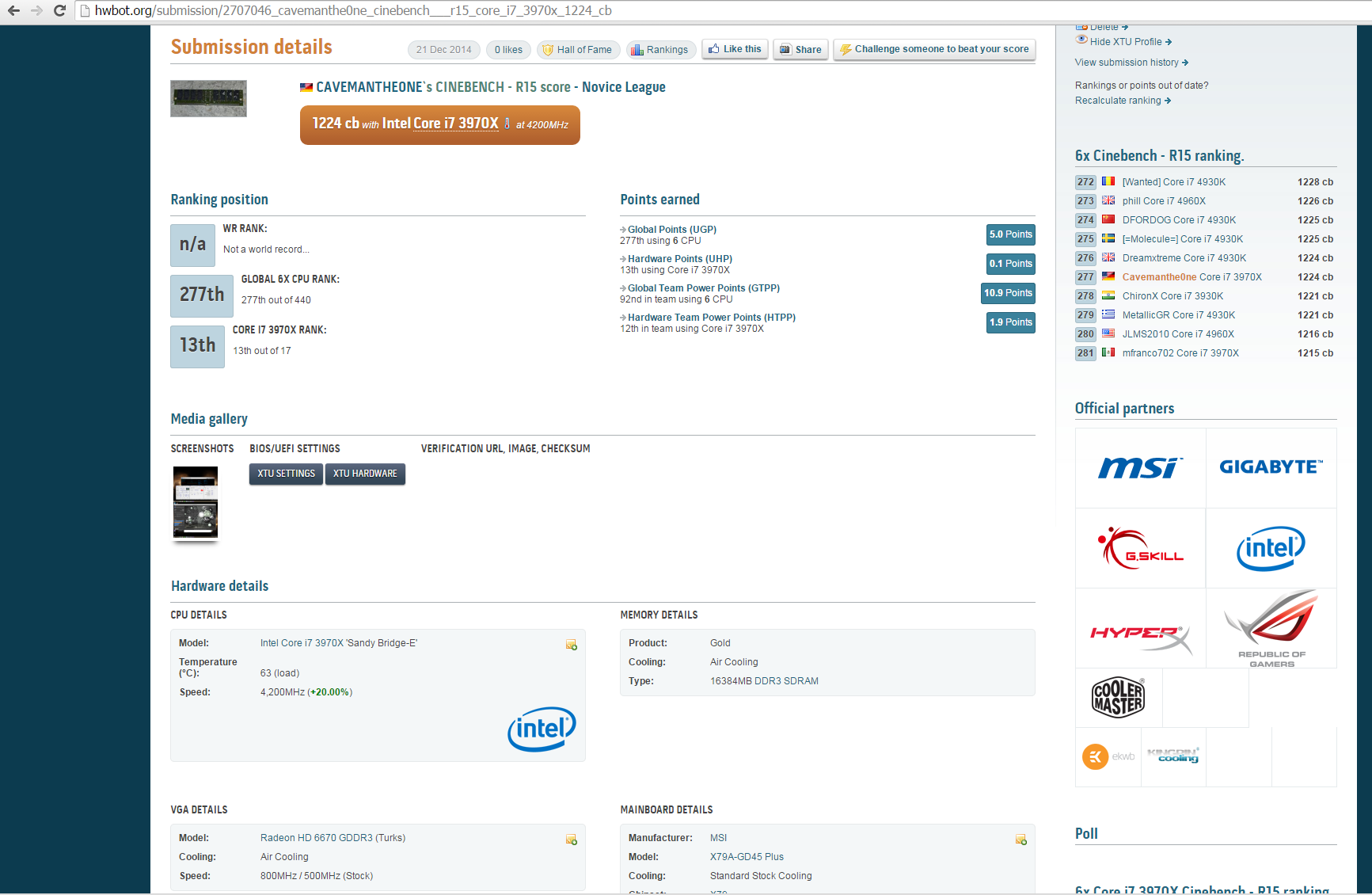Go back using browser back arrow
Image resolution: width=1372 pixels, height=895 pixels.
[x=13, y=10]
